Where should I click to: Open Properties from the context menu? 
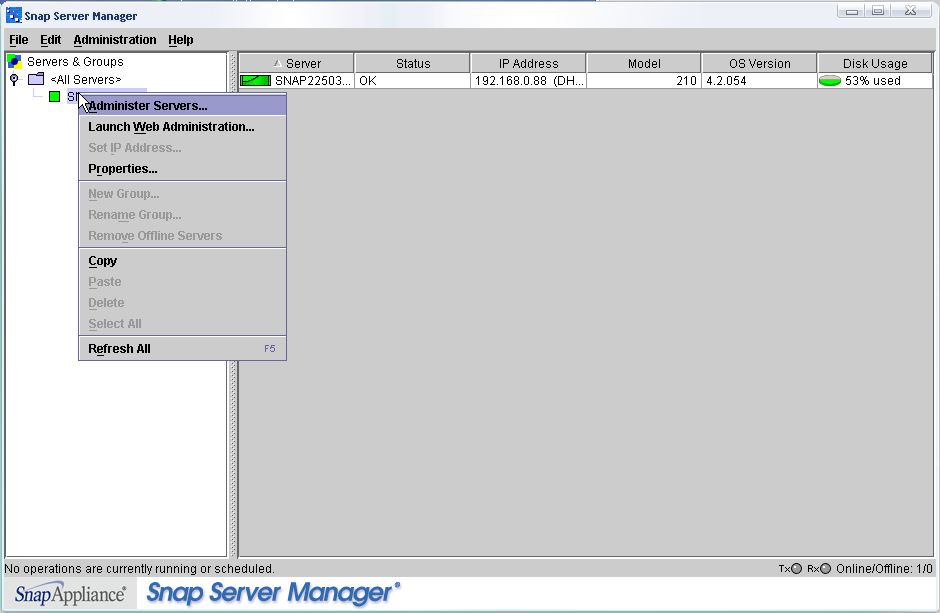point(182,168)
